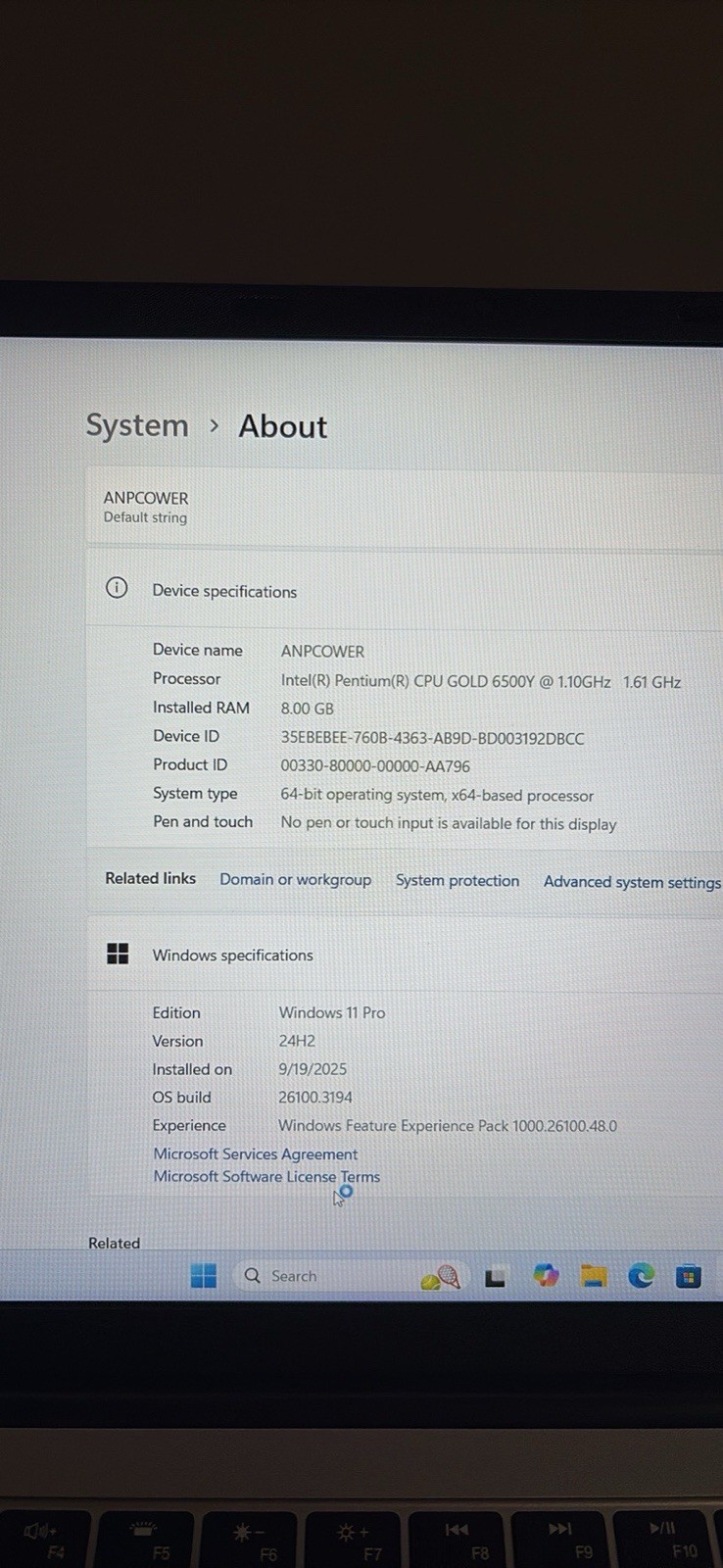Select the Installed on date 9/19/2025
Viewport: 723px width, 1568px height.
point(313,1069)
